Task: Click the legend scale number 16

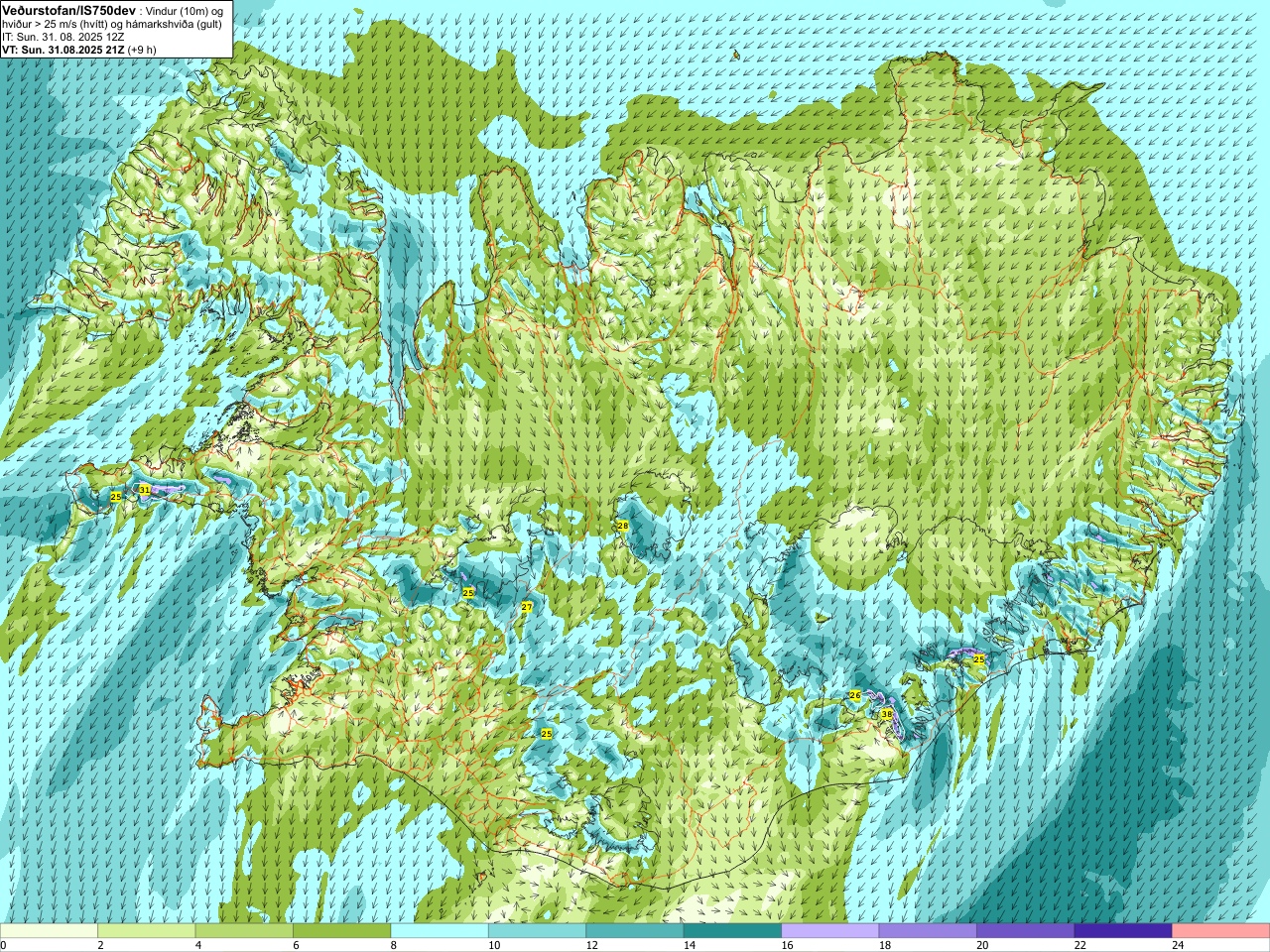Action: [x=787, y=946]
